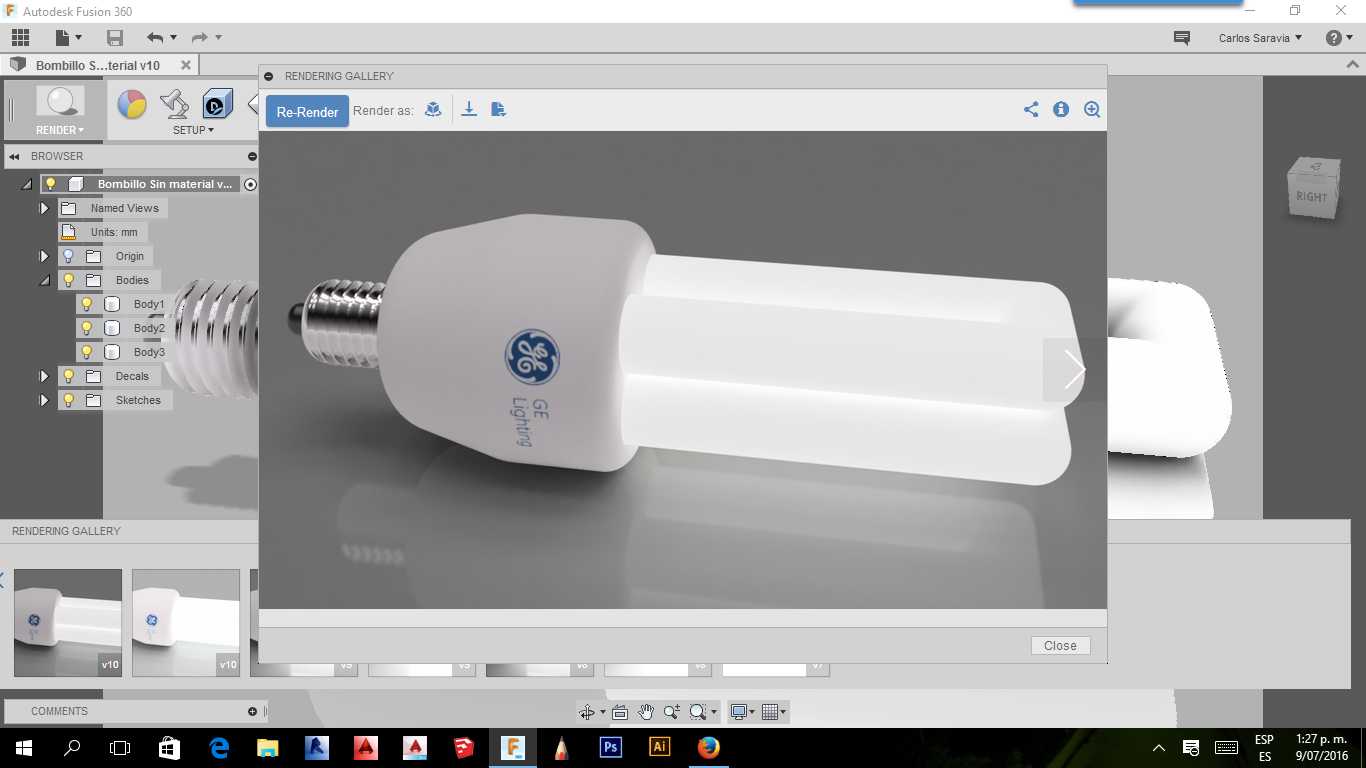Open the Zoom Window magnifier dropdown
Viewport: 1366px width, 768px height.
coord(703,712)
